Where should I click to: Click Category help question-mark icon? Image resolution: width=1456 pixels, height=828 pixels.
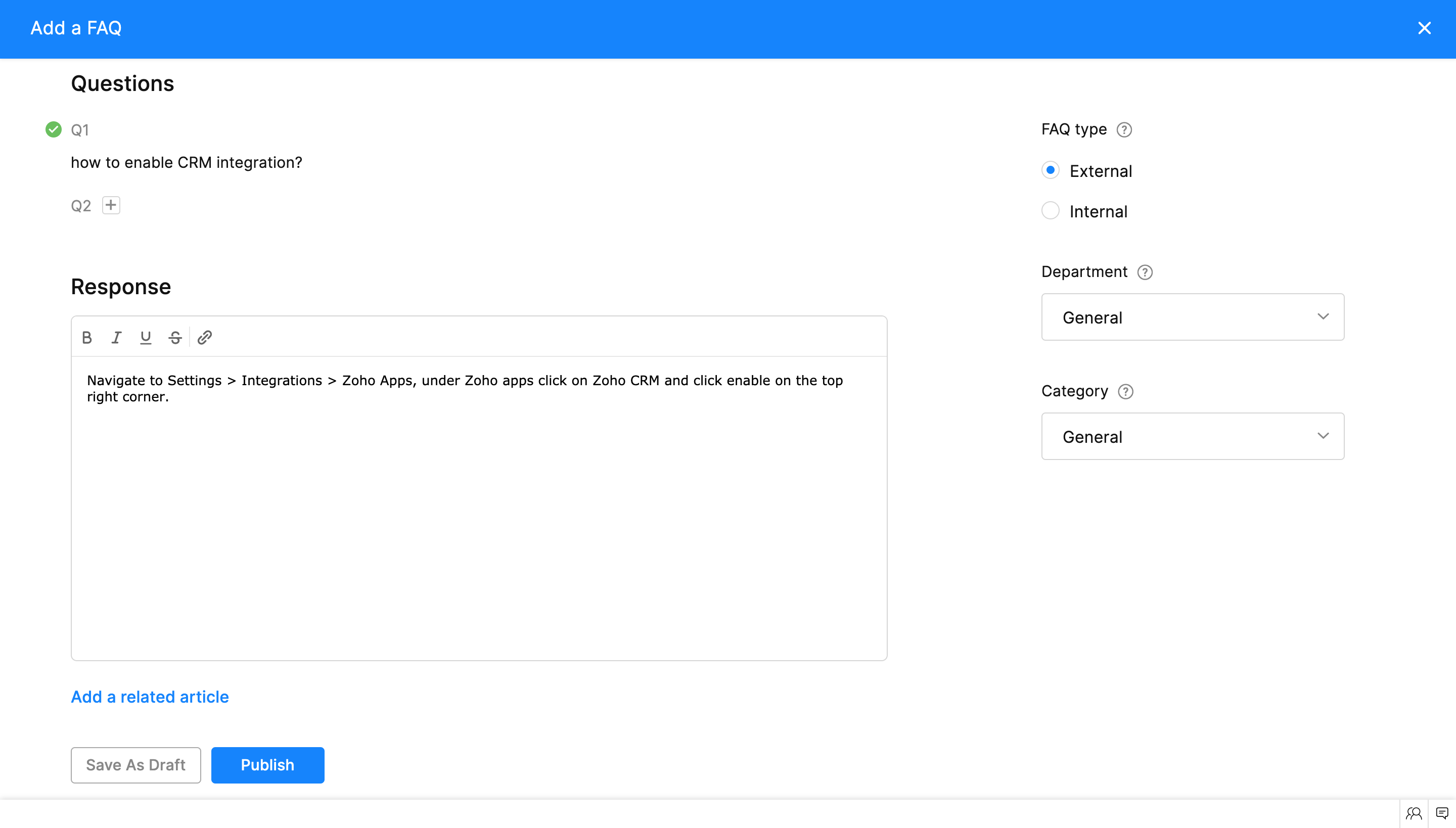pos(1125,392)
